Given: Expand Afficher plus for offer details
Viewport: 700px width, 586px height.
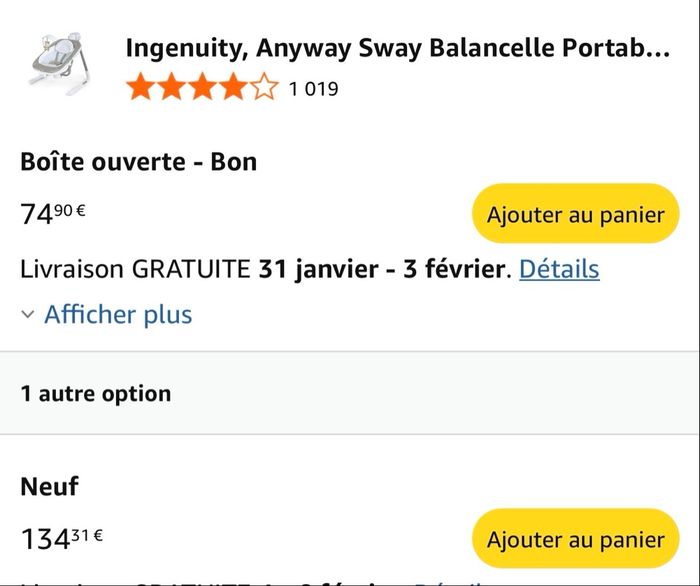Looking at the screenshot, I should pos(118,315).
